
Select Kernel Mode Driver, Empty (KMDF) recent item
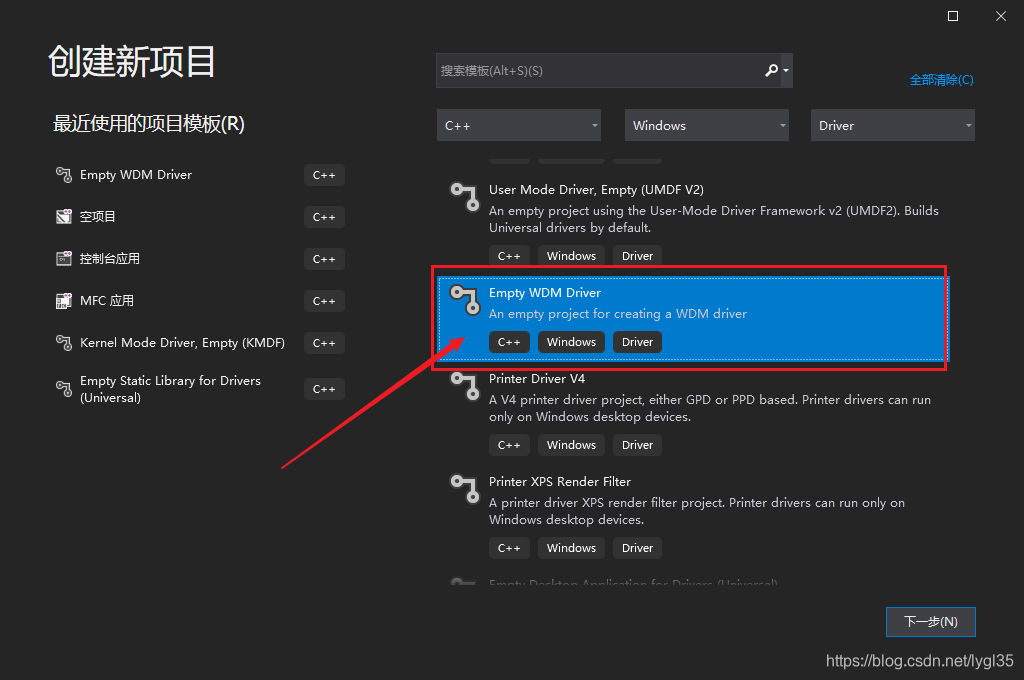pos(182,342)
